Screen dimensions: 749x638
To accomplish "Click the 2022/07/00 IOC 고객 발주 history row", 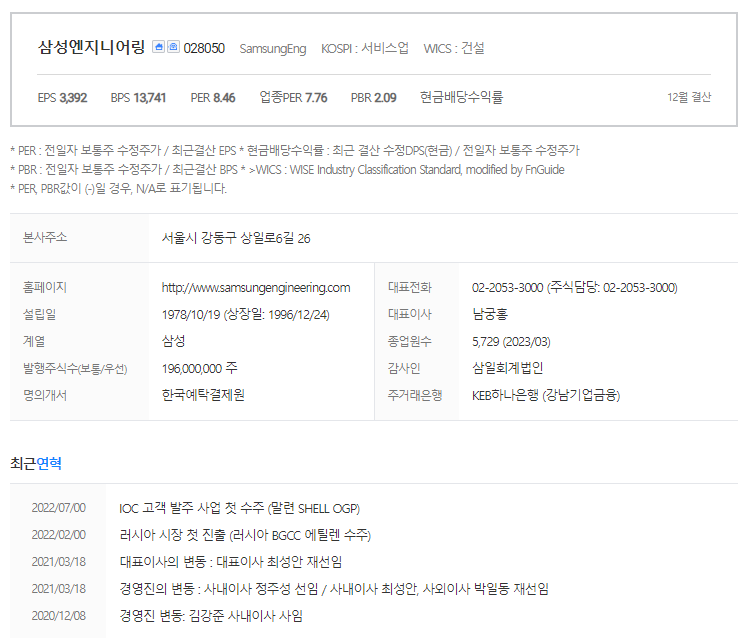I will tap(374, 508).
